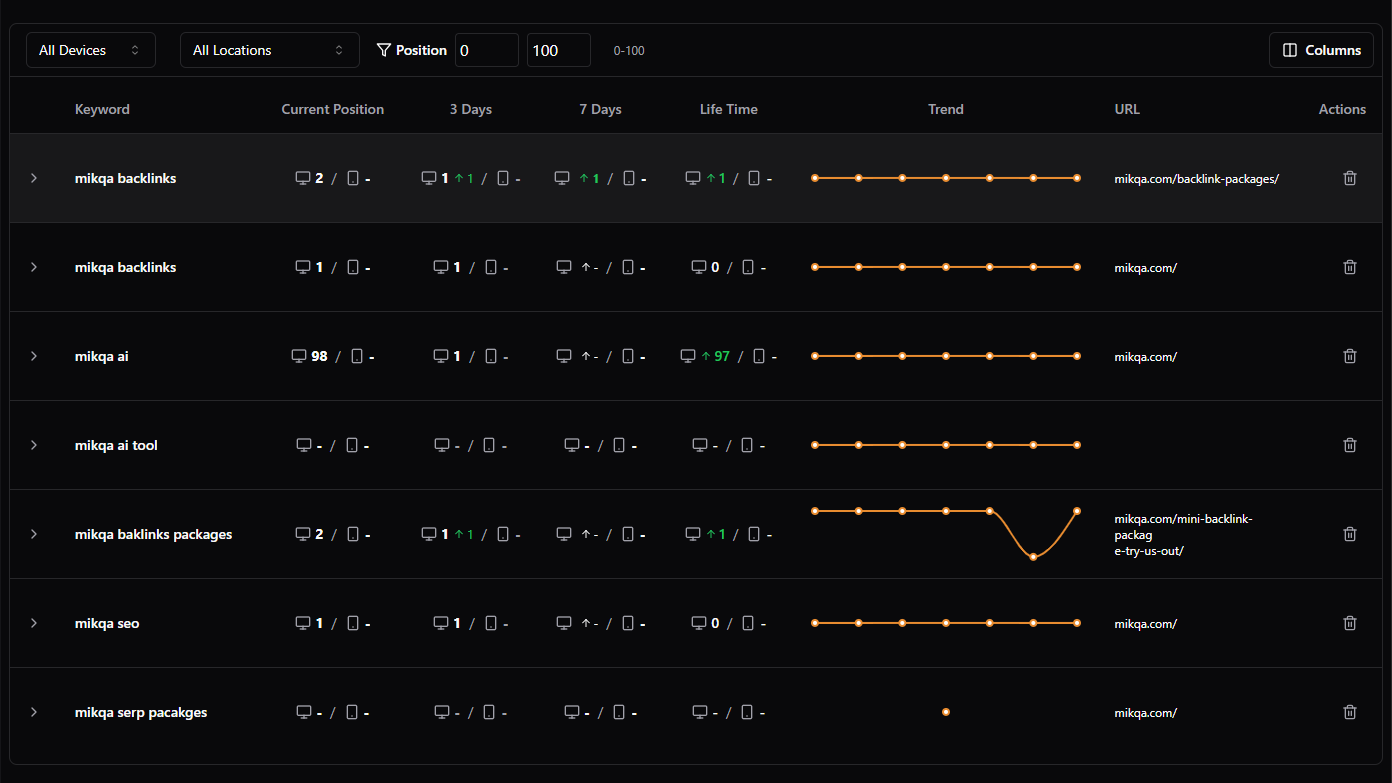Click the Keyword column header
The width and height of the screenshot is (1392, 783).
[102, 109]
